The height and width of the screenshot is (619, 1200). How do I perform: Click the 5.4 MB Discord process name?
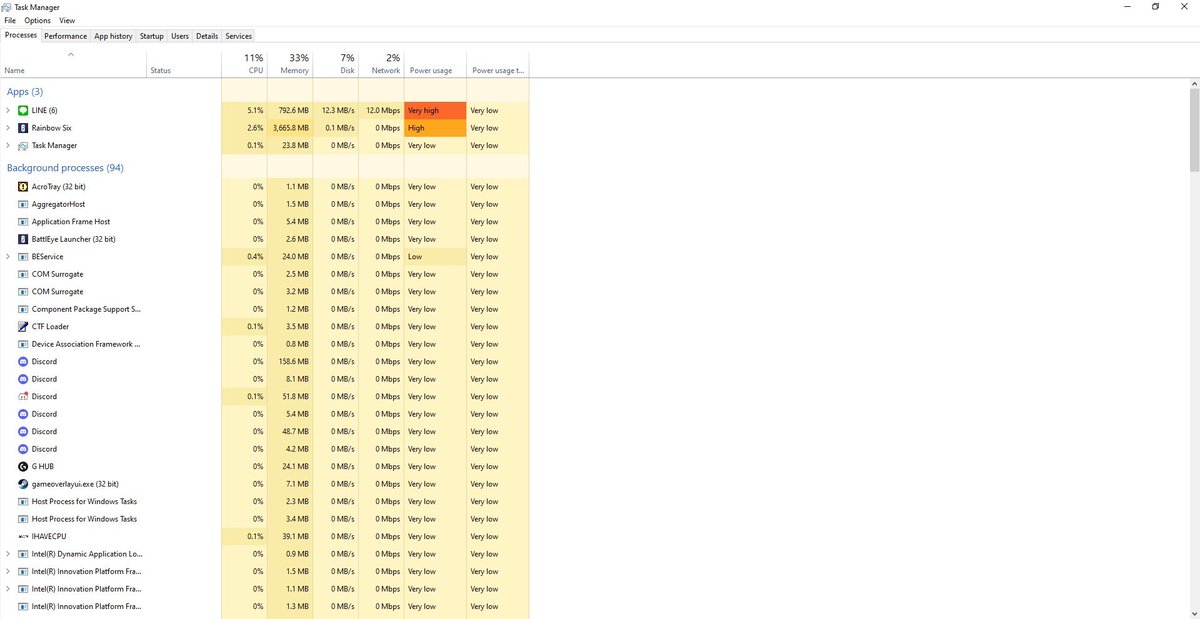point(44,414)
